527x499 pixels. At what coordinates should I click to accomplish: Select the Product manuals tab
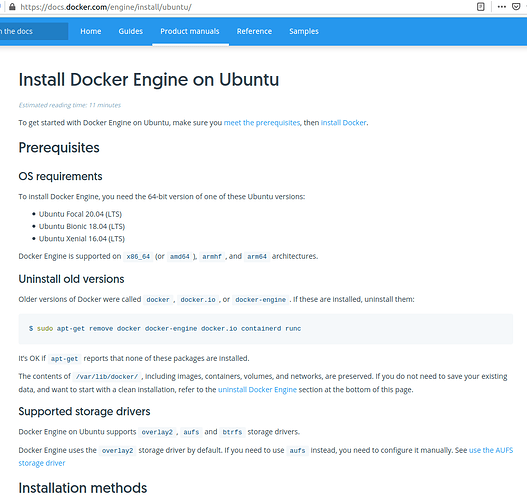click(x=190, y=31)
